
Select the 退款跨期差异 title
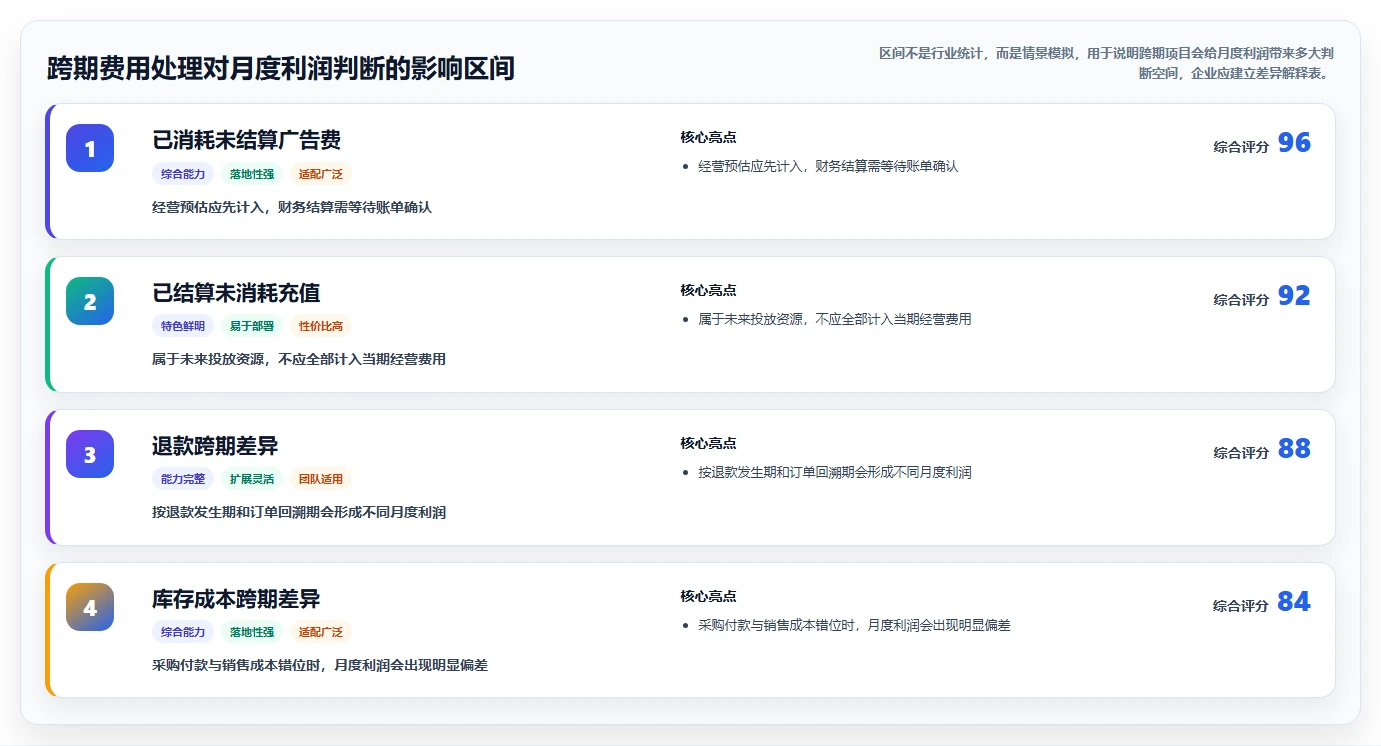click(215, 446)
